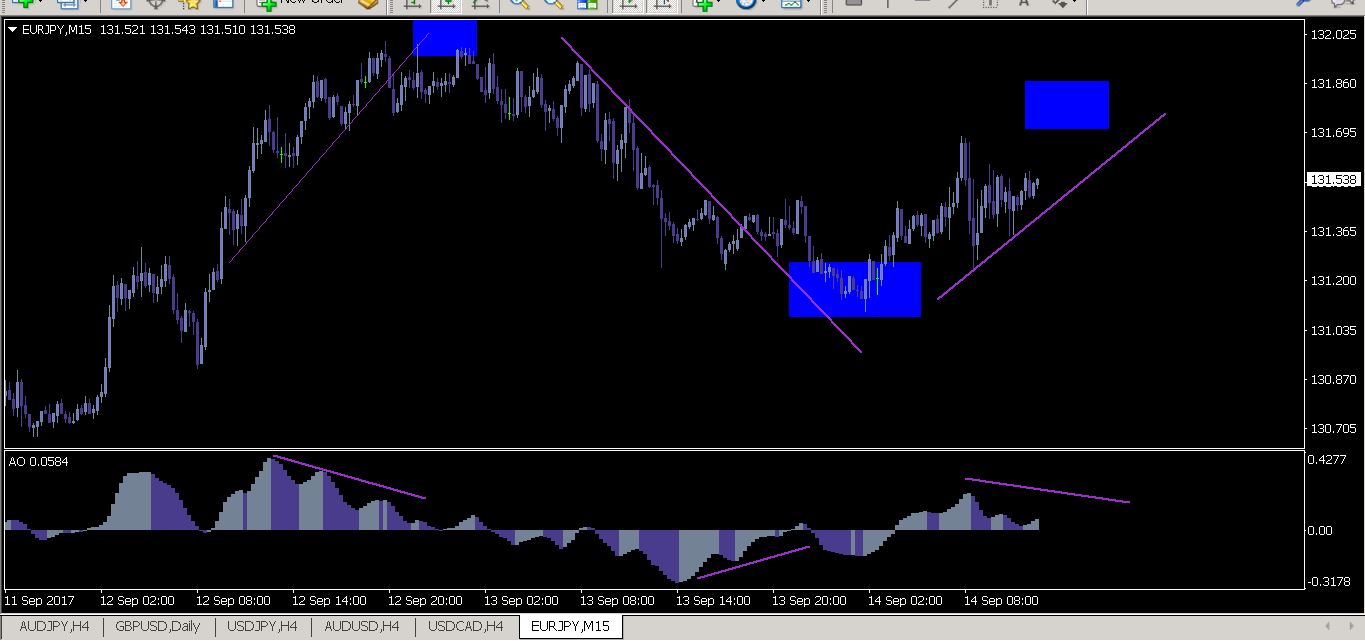Image resolution: width=1365 pixels, height=641 pixels.
Task: Click the 130.705 price scale label
Action: point(1333,429)
